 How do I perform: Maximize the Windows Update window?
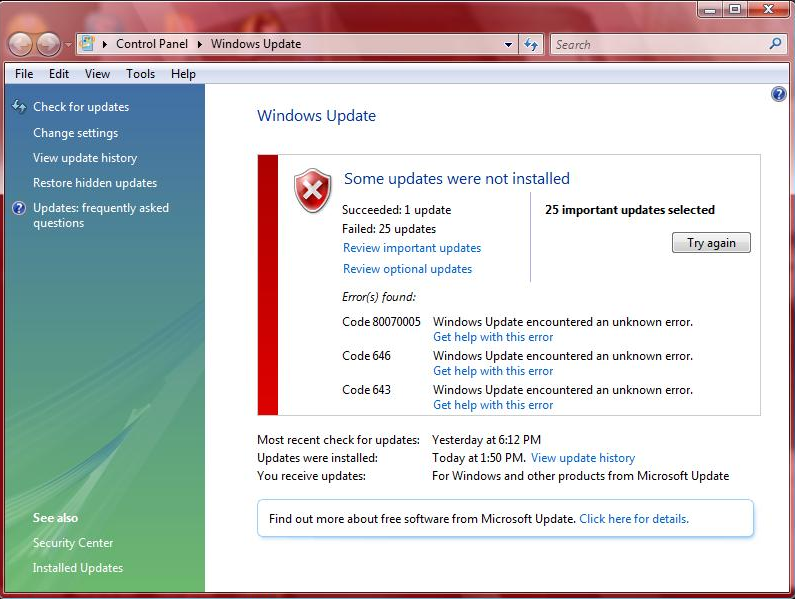735,9
